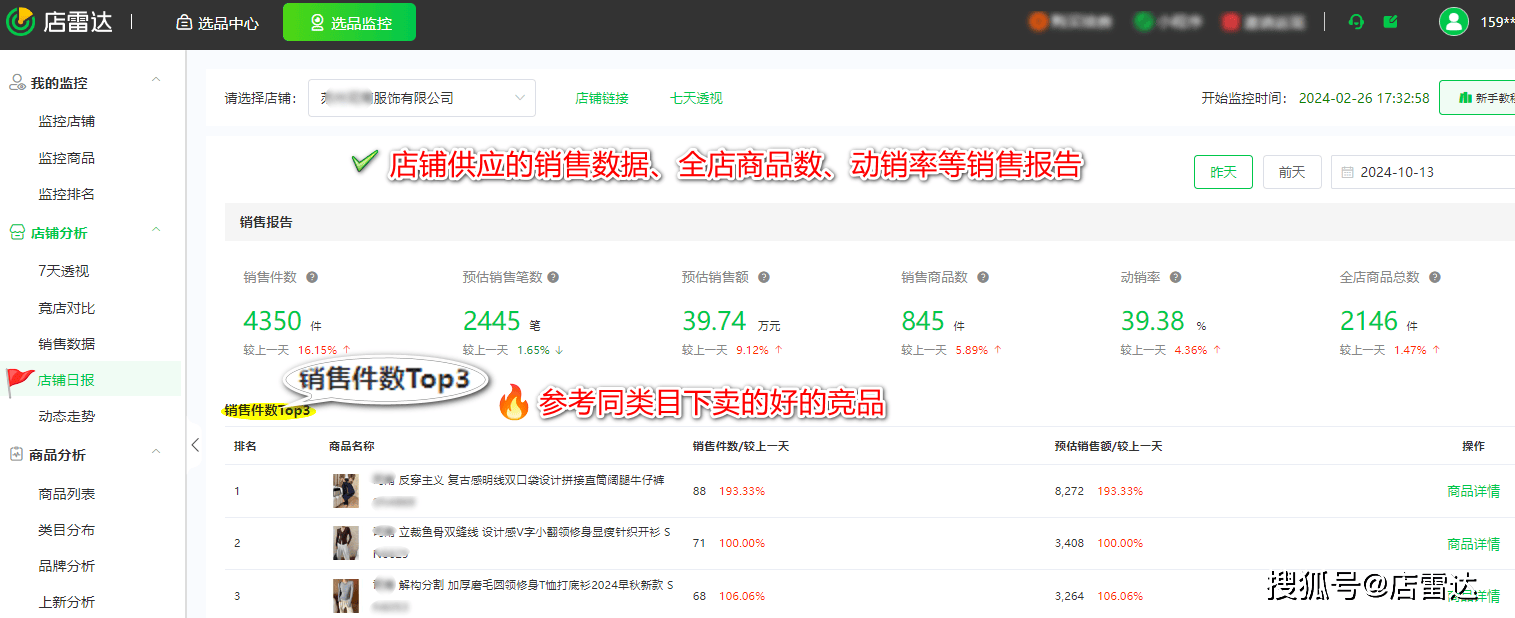
Task: Click the green user avatar icon
Action: pos(1453,21)
